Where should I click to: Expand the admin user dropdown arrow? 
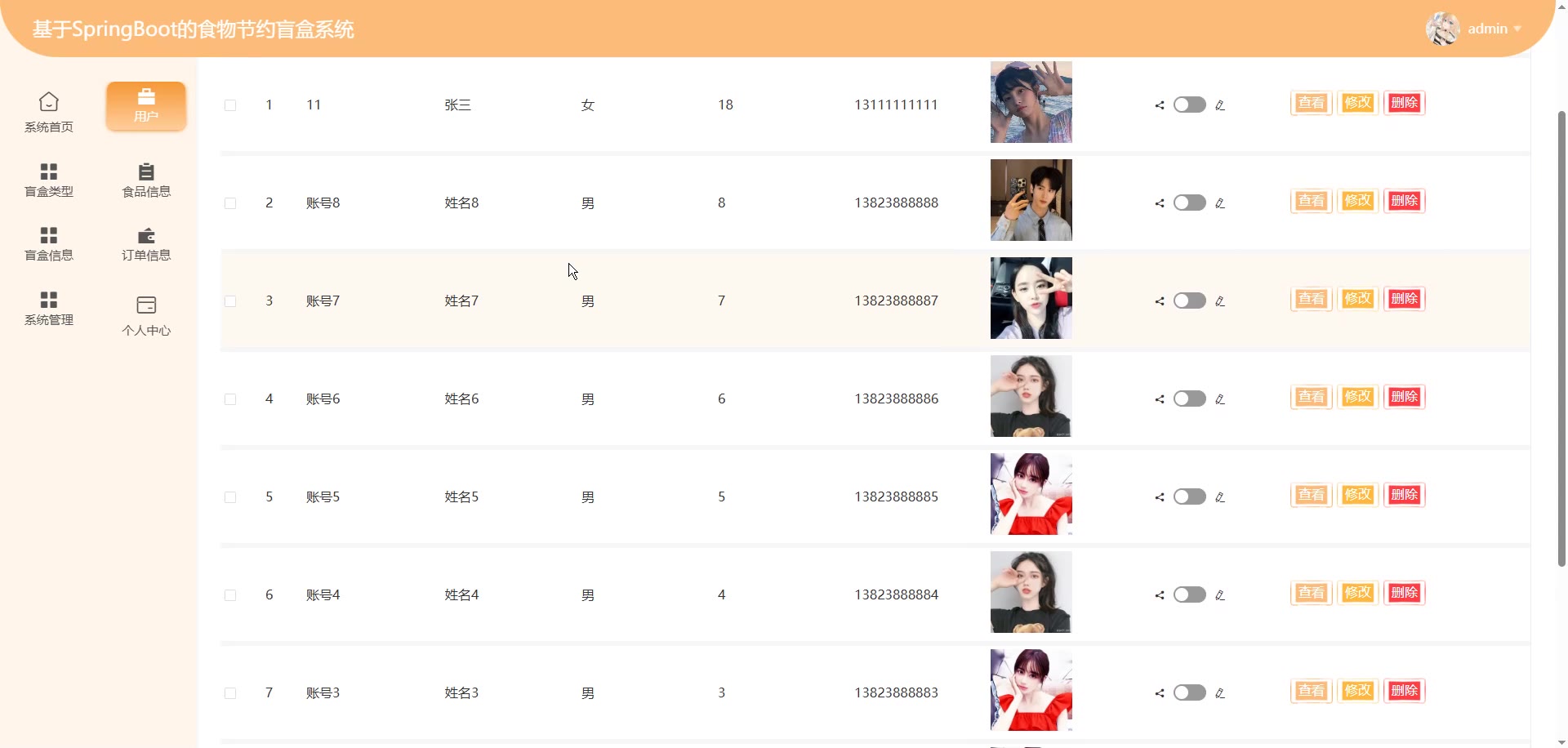[x=1517, y=29]
